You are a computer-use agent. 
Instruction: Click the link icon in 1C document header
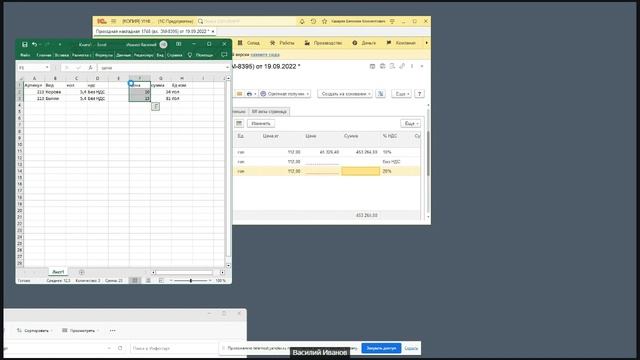(x=402, y=66)
